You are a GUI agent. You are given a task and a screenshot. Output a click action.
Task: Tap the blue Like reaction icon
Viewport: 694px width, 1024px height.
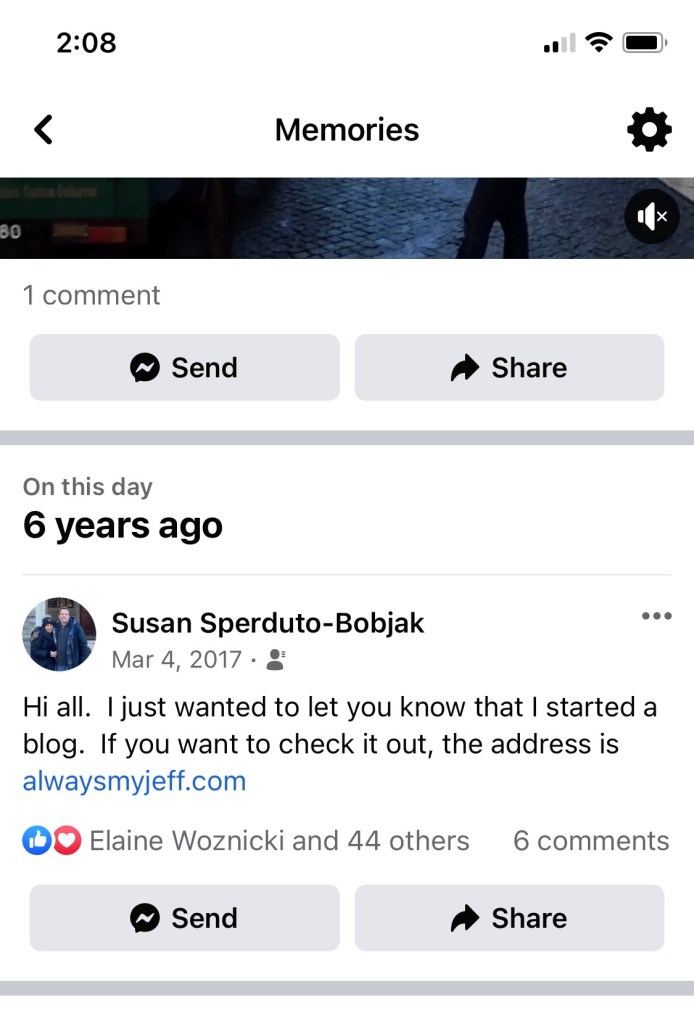36,841
